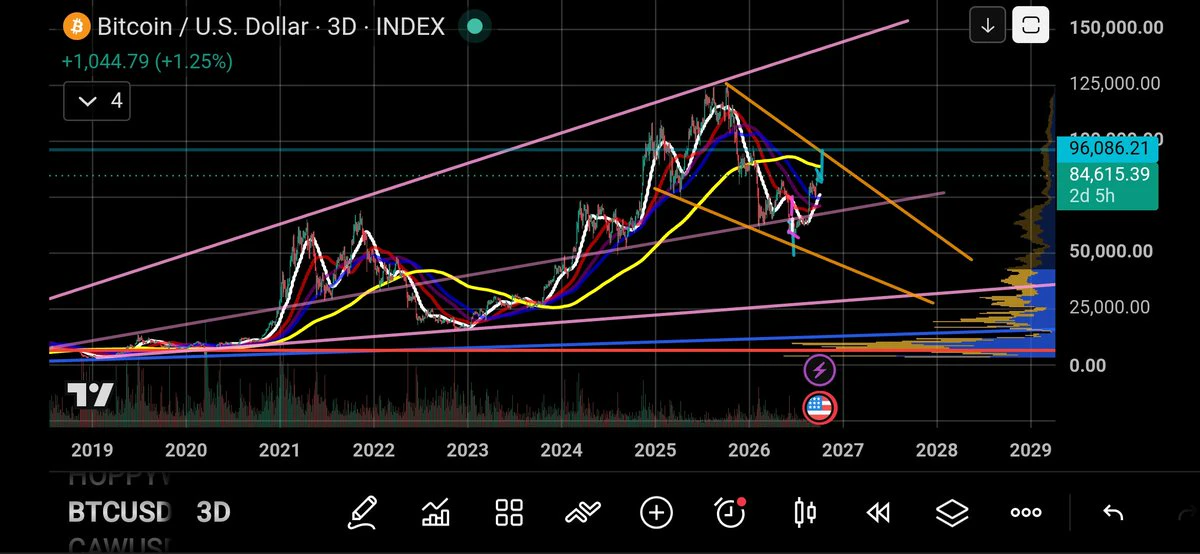Start bar replay rewind icon
This screenshot has width=1200, height=554.
coord(878,514)
